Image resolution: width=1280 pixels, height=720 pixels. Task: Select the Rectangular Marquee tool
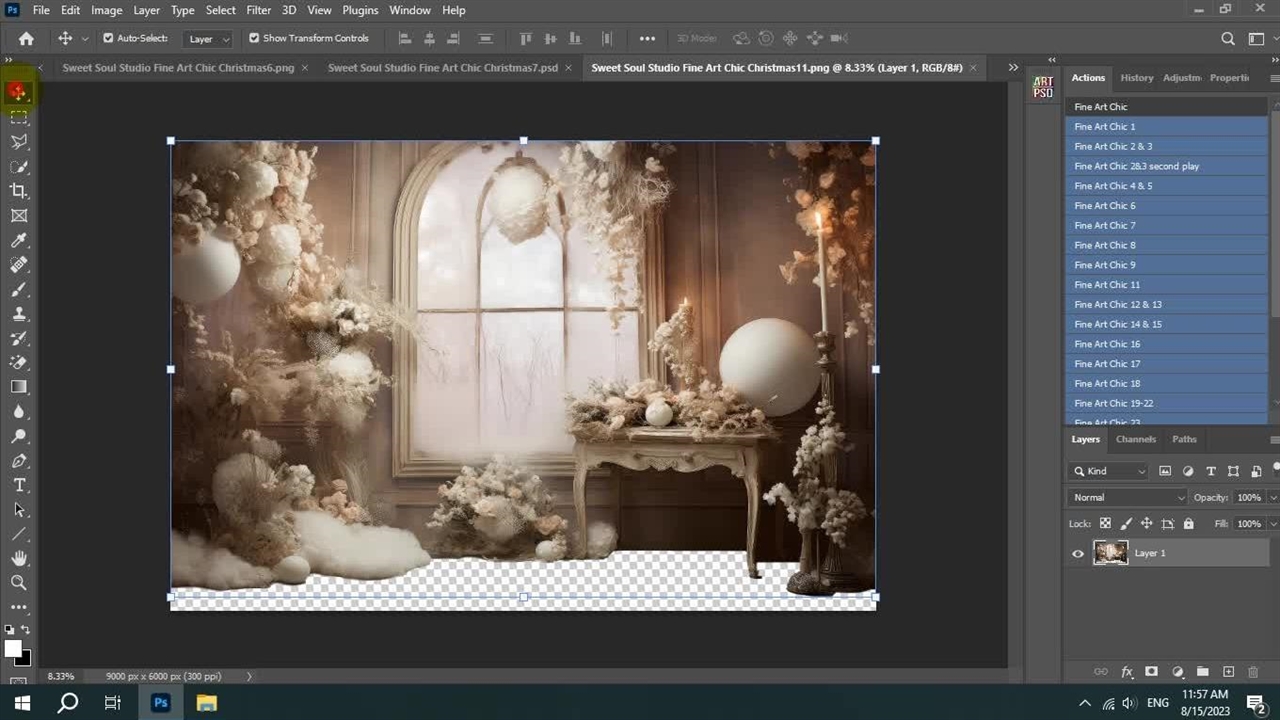pos(19,117)
